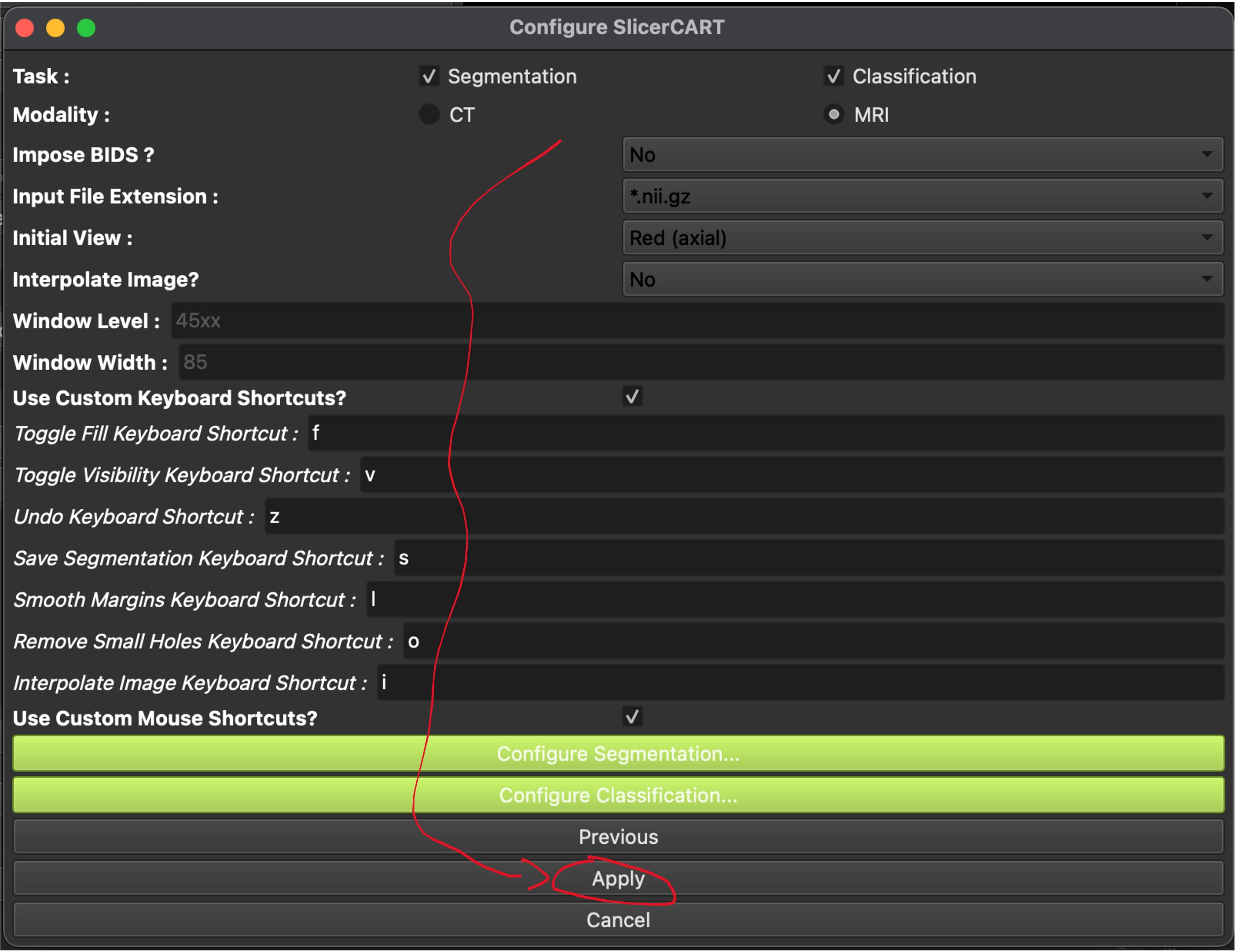Open Configure Segmentation settings
The width and height of the screenshot is (1236, 952).
pyautogui.click(x=618, y=754)
